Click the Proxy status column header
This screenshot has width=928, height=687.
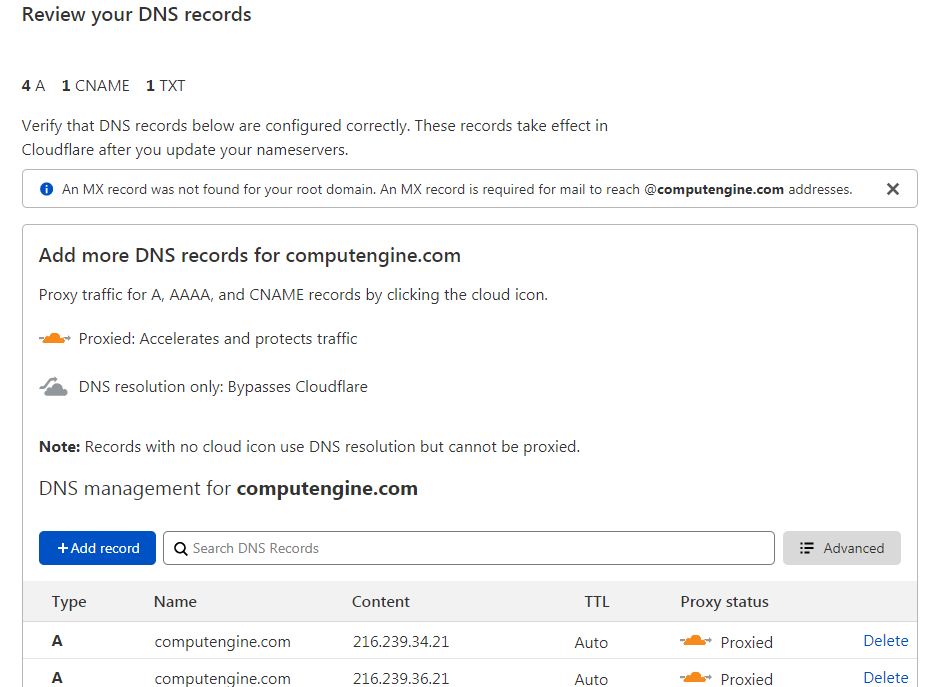pos(724,602)
